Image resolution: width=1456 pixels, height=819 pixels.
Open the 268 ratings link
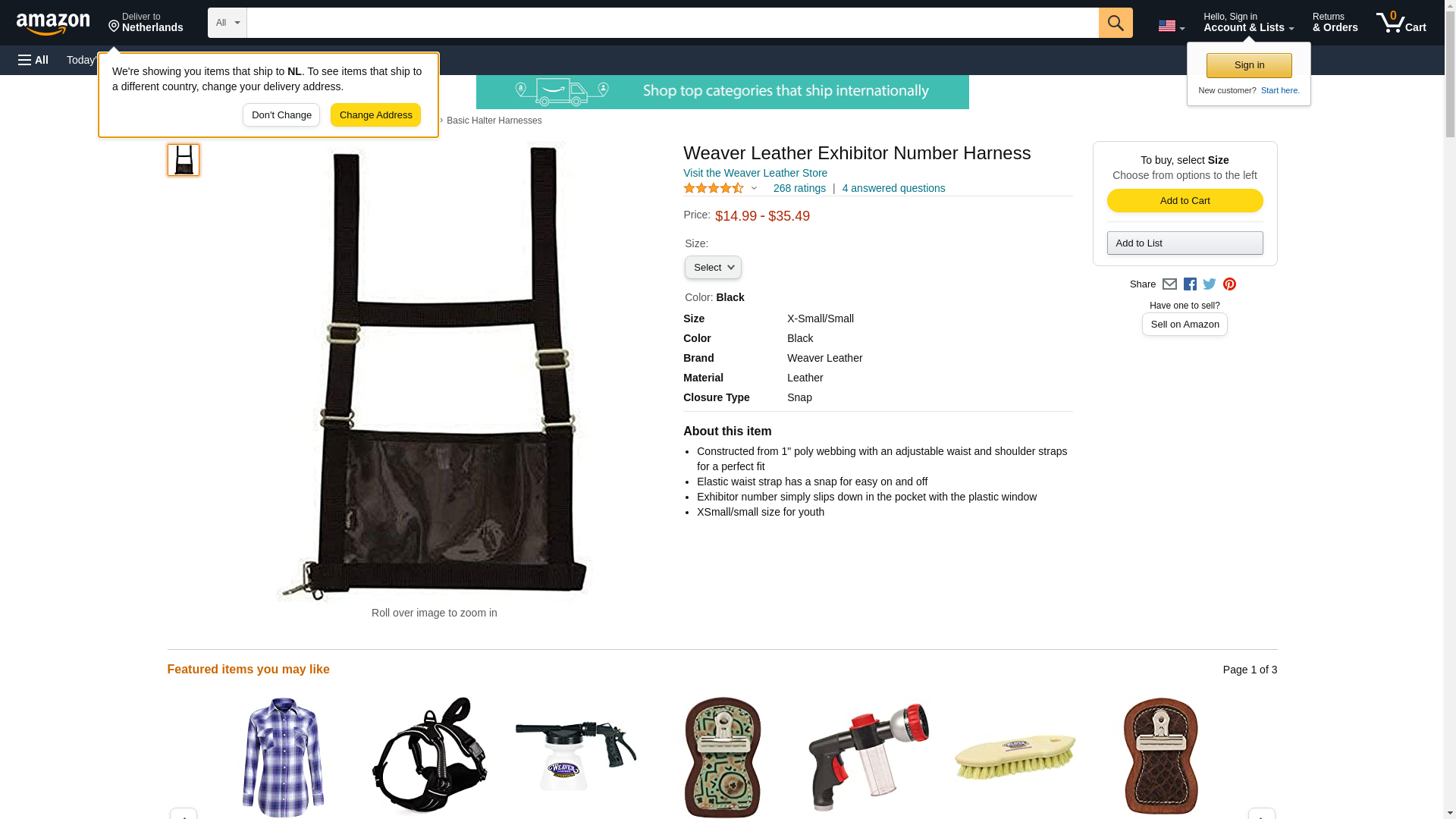[x=799, y=188]
